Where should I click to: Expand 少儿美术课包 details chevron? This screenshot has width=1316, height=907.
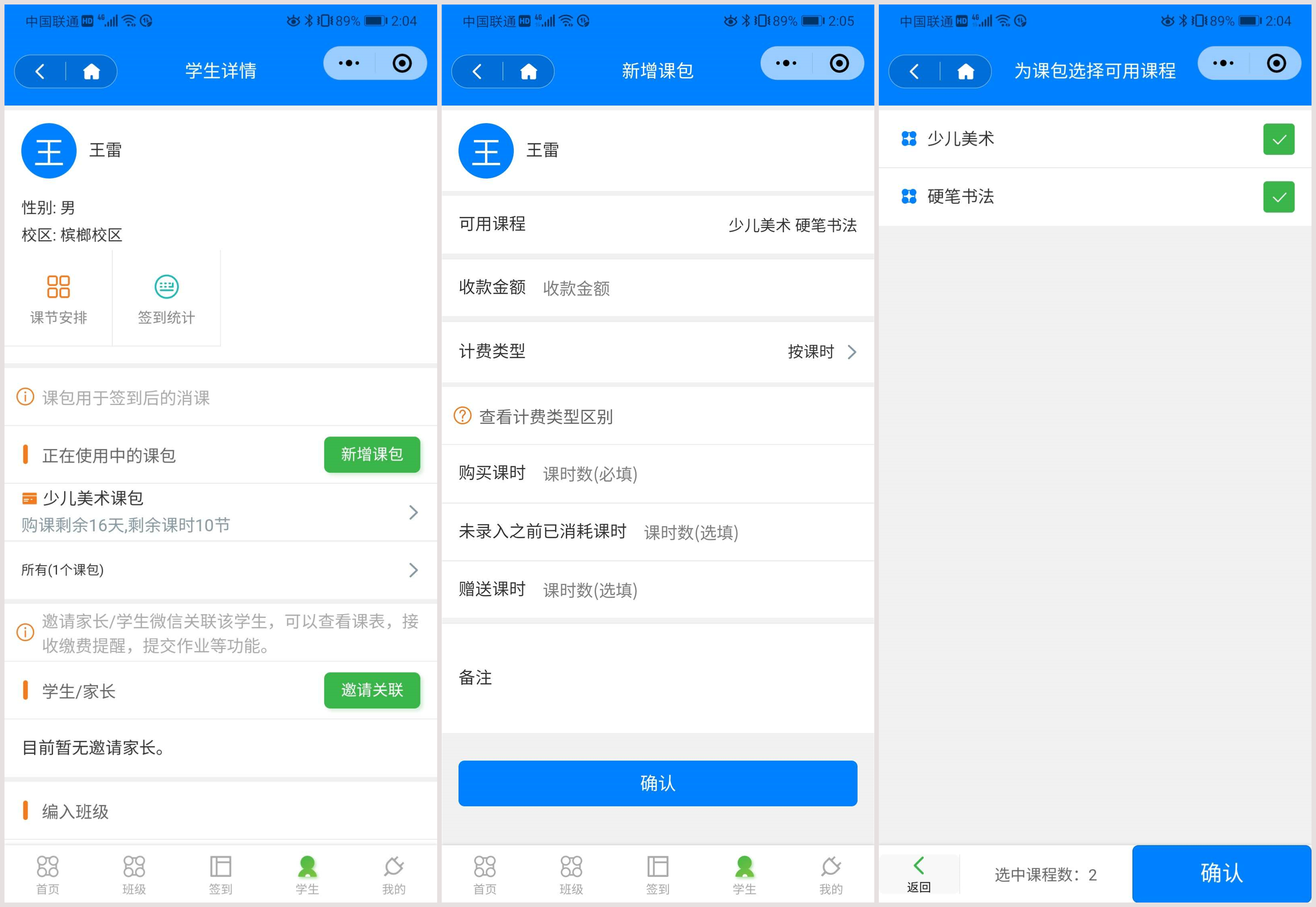[413, 513]
